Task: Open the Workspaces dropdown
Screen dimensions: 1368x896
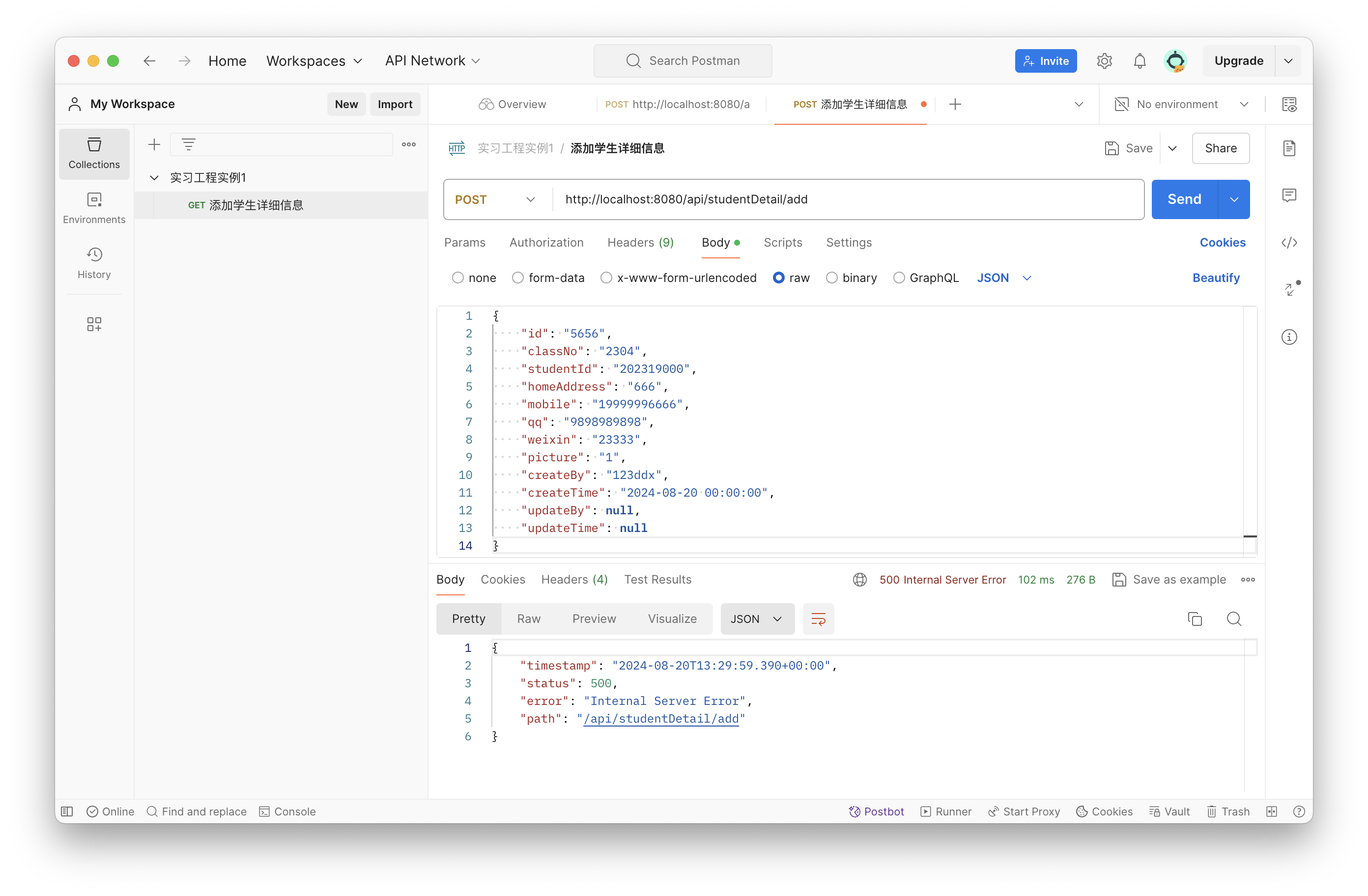Action: [x=314, y=61]
